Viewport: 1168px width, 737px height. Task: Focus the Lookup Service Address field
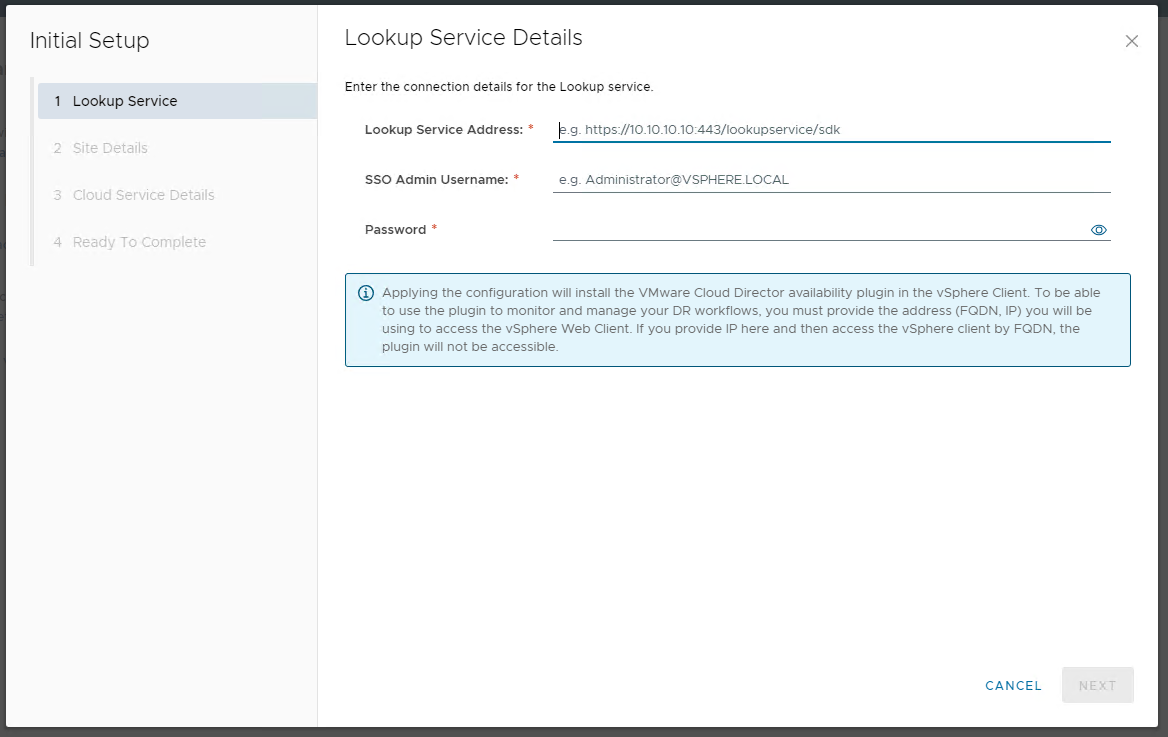tap(830, 130)
